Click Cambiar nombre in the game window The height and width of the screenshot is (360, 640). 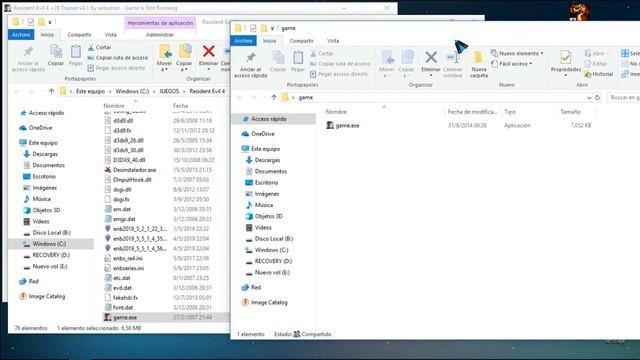click(x=452, y=64)
